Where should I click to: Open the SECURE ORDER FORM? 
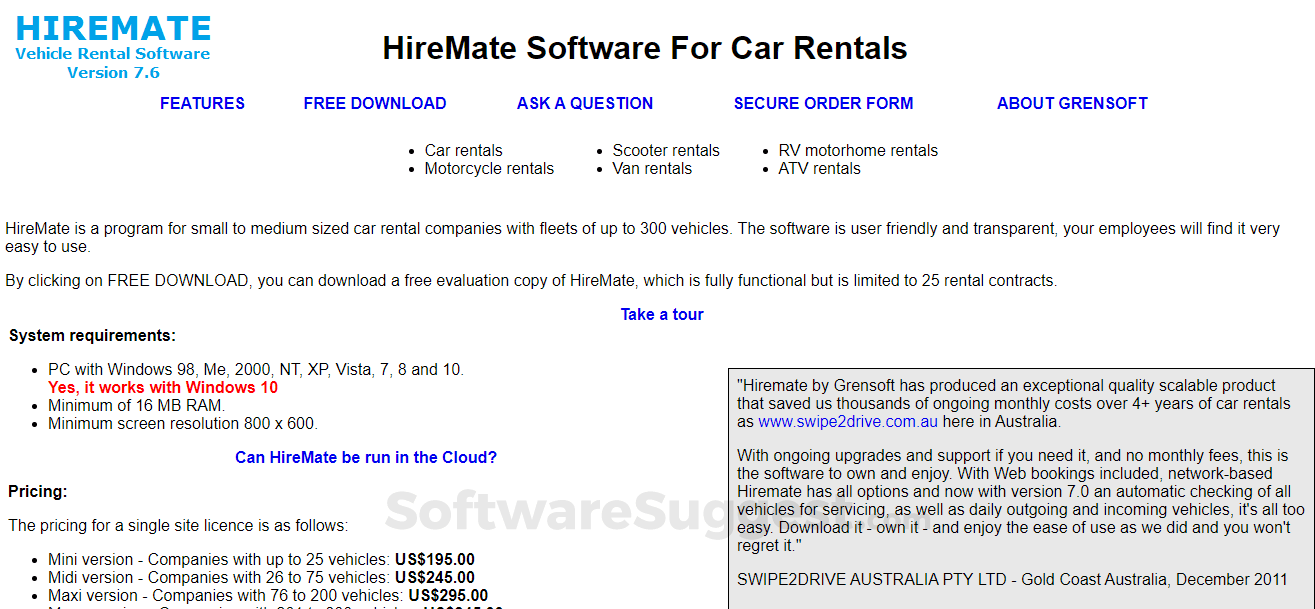coord(824,103)
